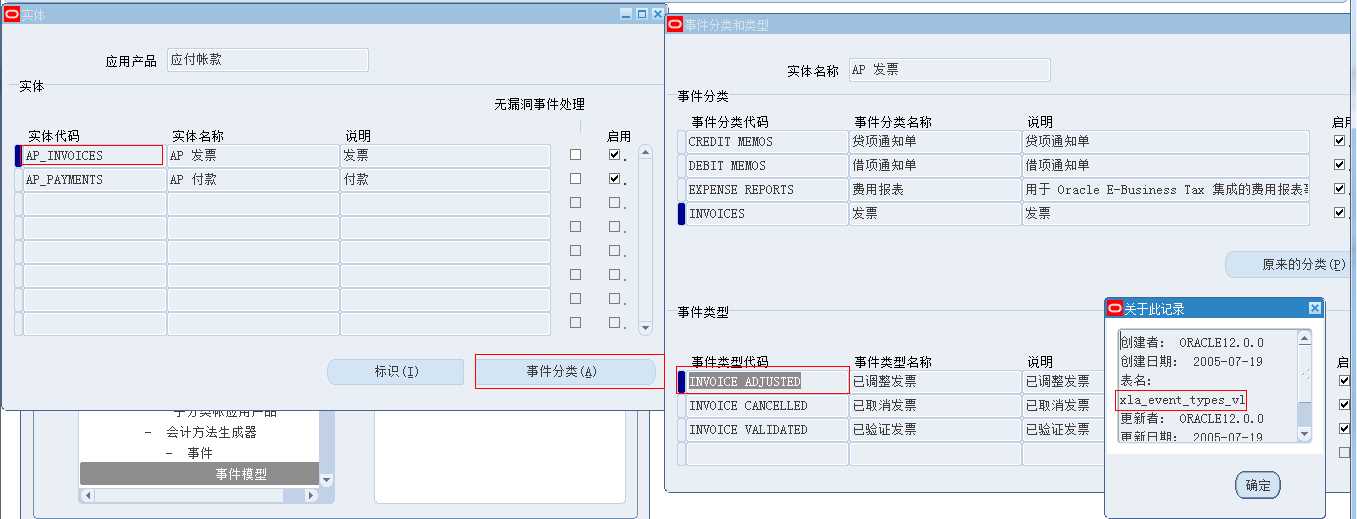Toggle enabled checkbox for CREDIT MEMOS class
Screen dimensions: 1357x519
pyautogui.click(x=1340, y=141)
